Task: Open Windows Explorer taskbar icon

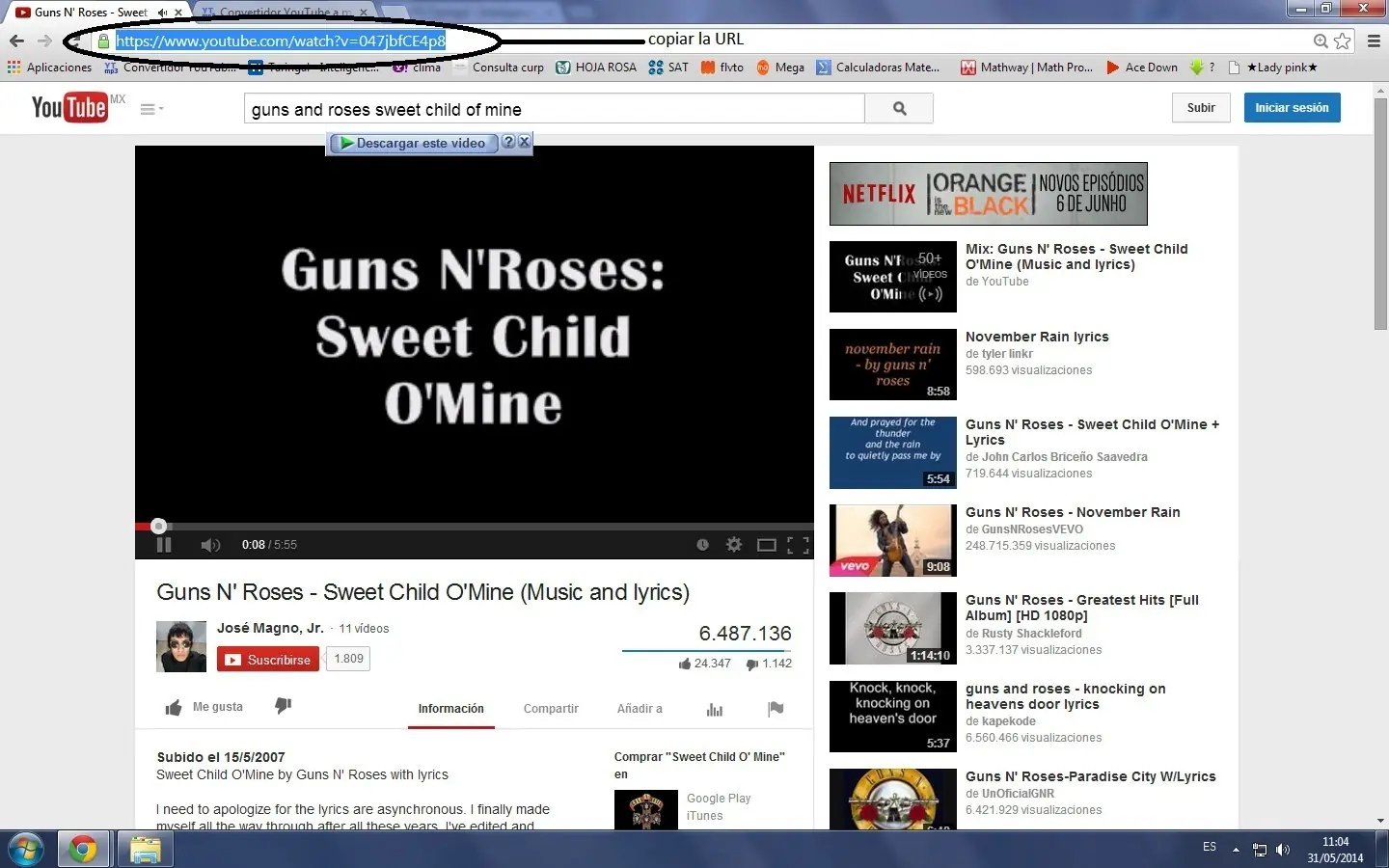Action: [x=145, y=850]
